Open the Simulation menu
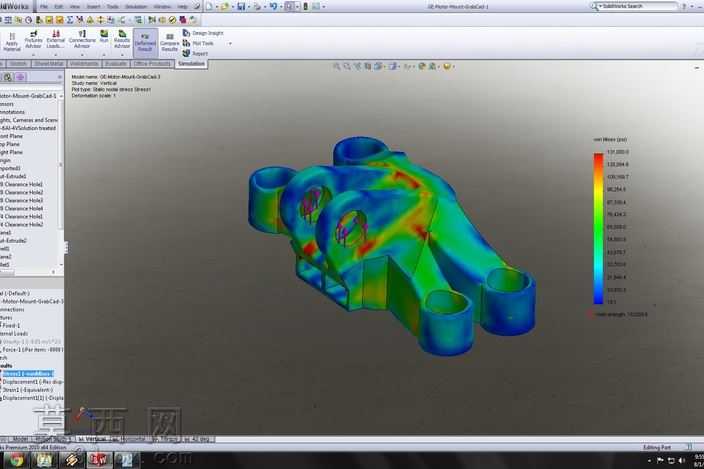This screenshot has width=704, height=469. 136,7
